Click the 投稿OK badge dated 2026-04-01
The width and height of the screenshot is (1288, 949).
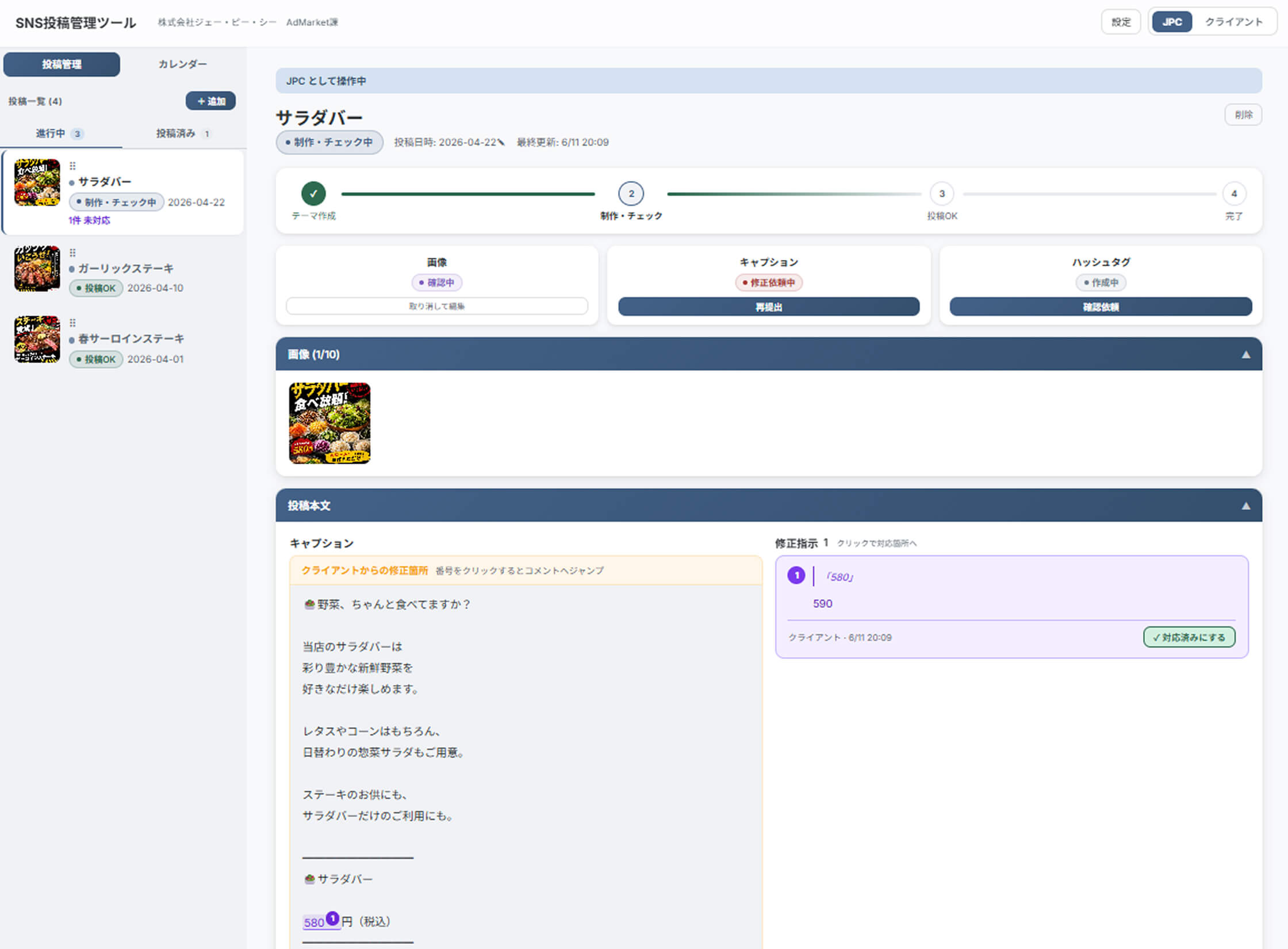coord(96,359)
